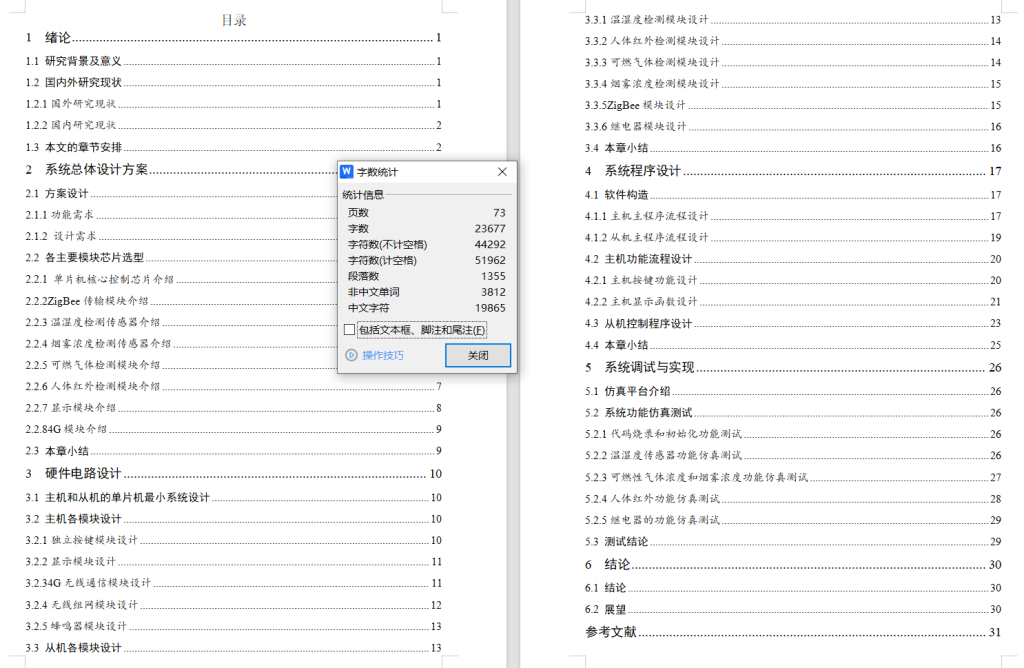1024x668 pixels.
Task: Click the play icon beside 操作技巧
Action: tap(351, 354)
